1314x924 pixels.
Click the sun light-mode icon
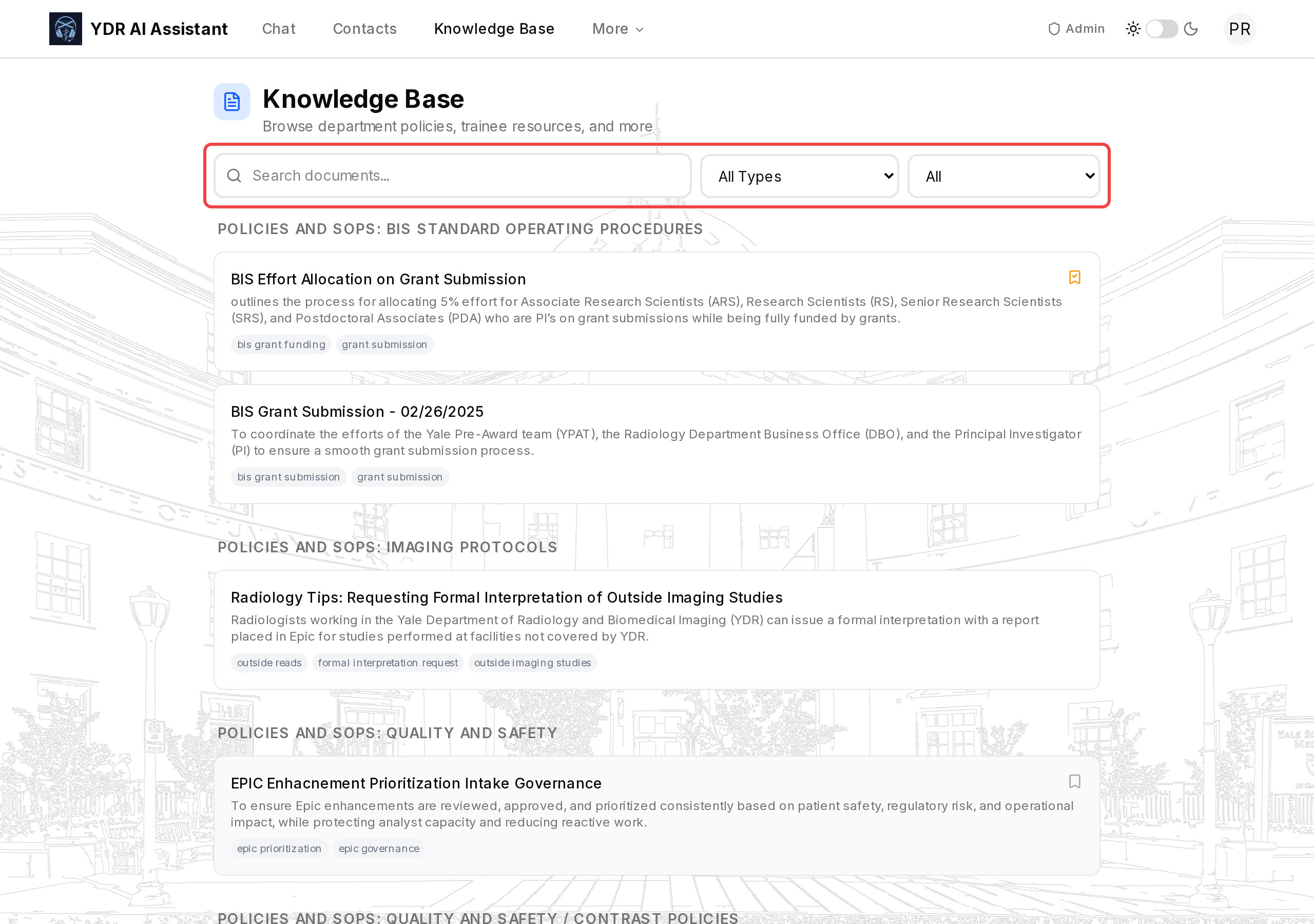(x=1133, y=29)
